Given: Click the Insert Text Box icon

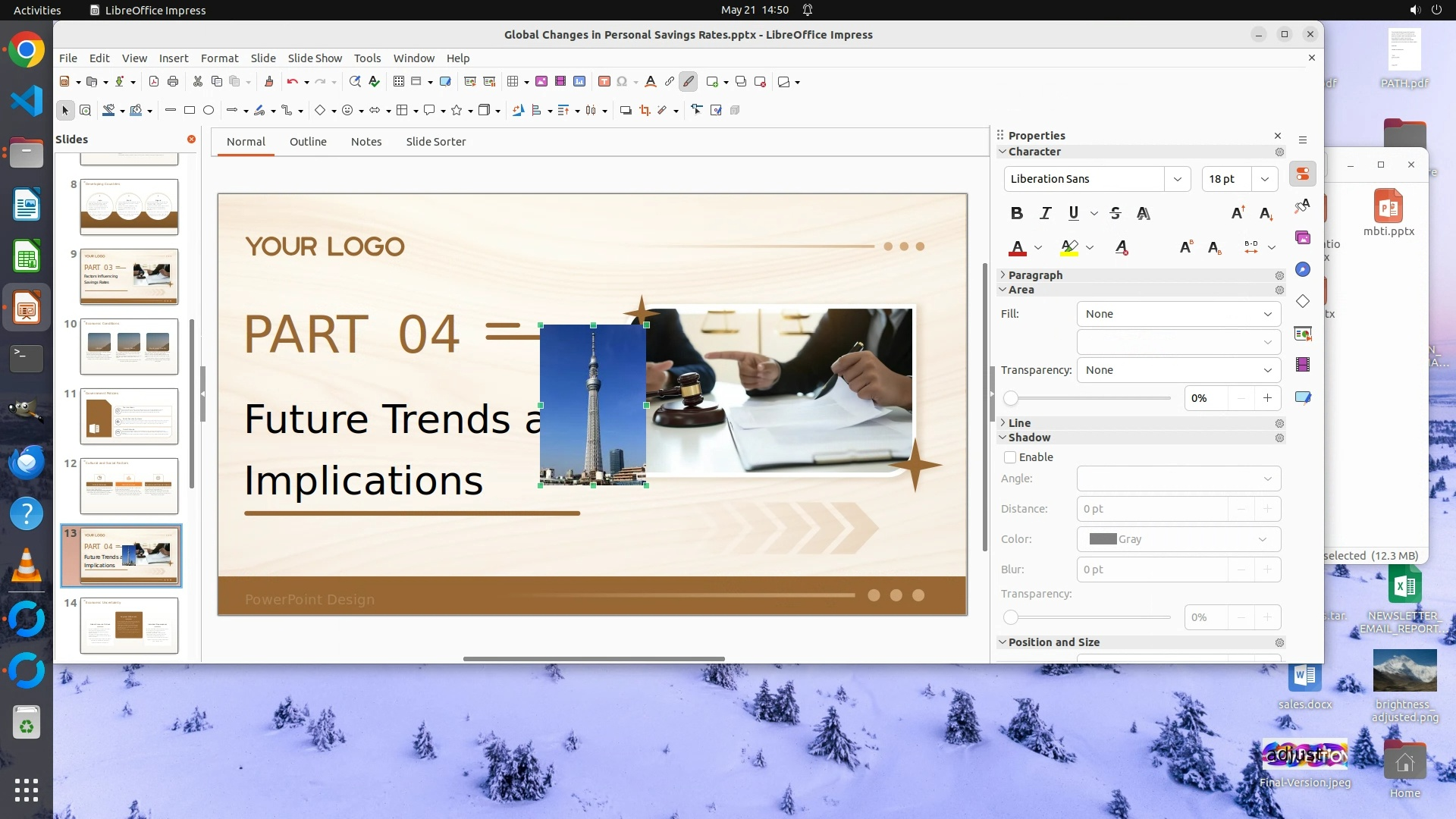Looking at the screenshot, I should tap(604, 82).
